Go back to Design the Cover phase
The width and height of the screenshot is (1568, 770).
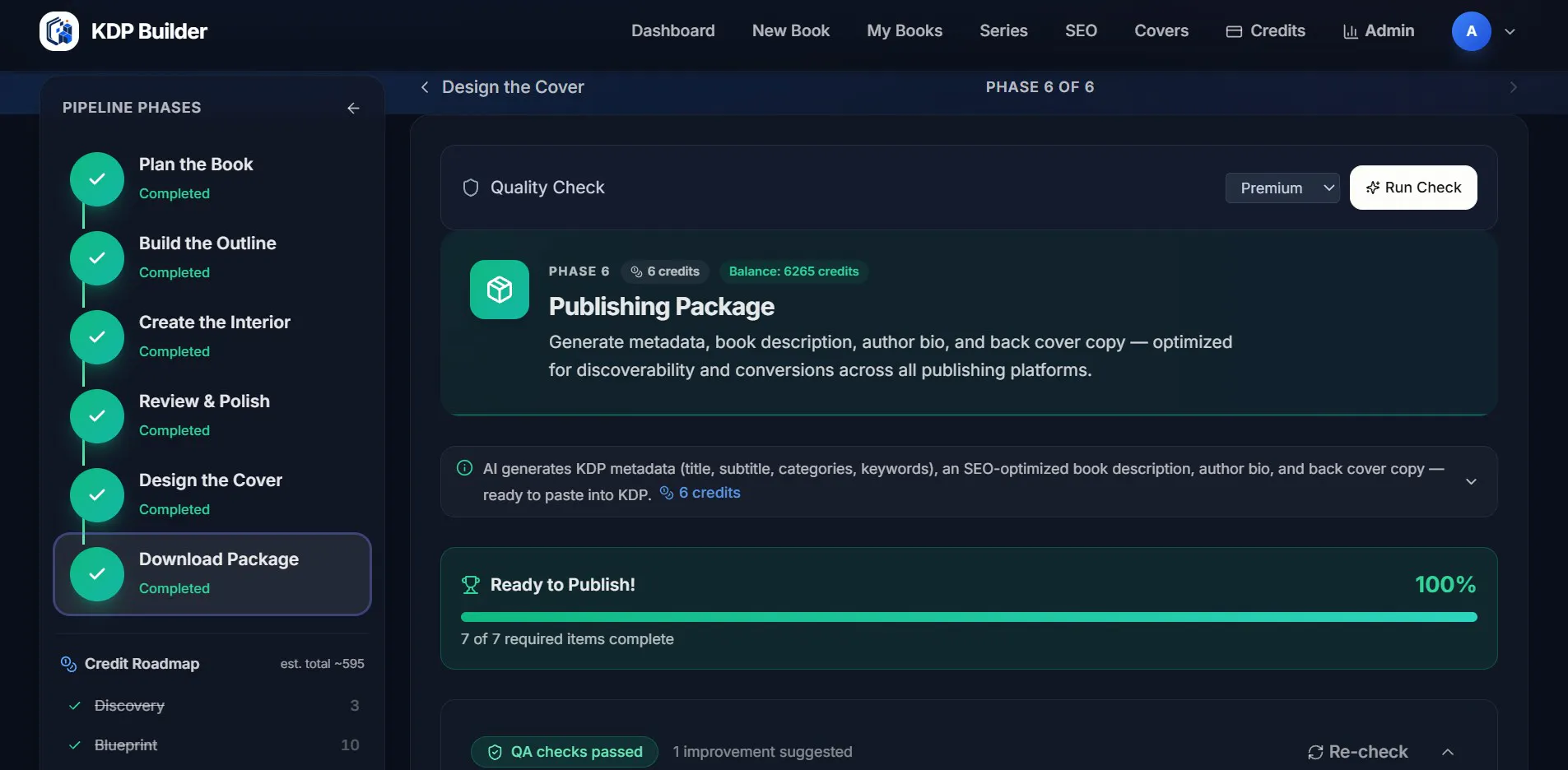(502, 87)
